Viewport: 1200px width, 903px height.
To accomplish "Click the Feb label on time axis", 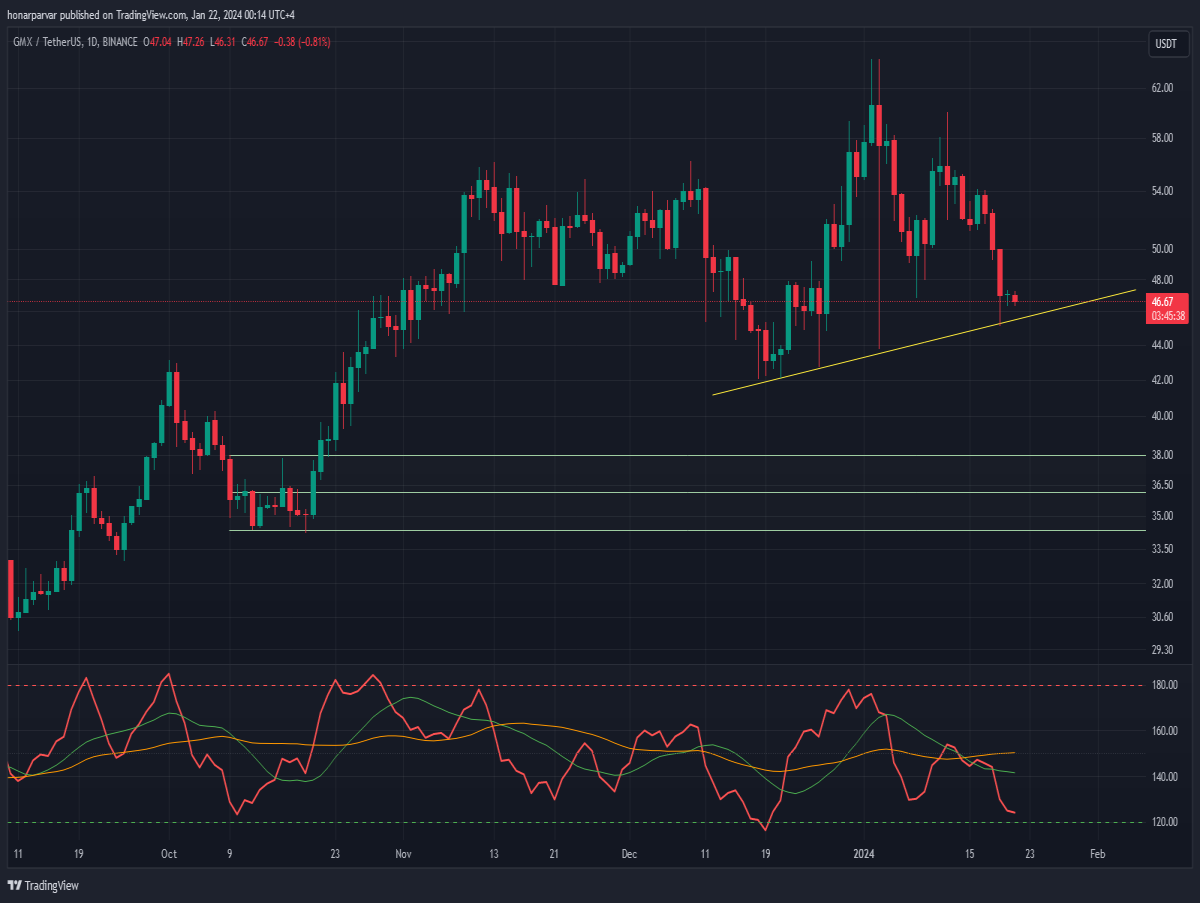I will [1097, 855].
